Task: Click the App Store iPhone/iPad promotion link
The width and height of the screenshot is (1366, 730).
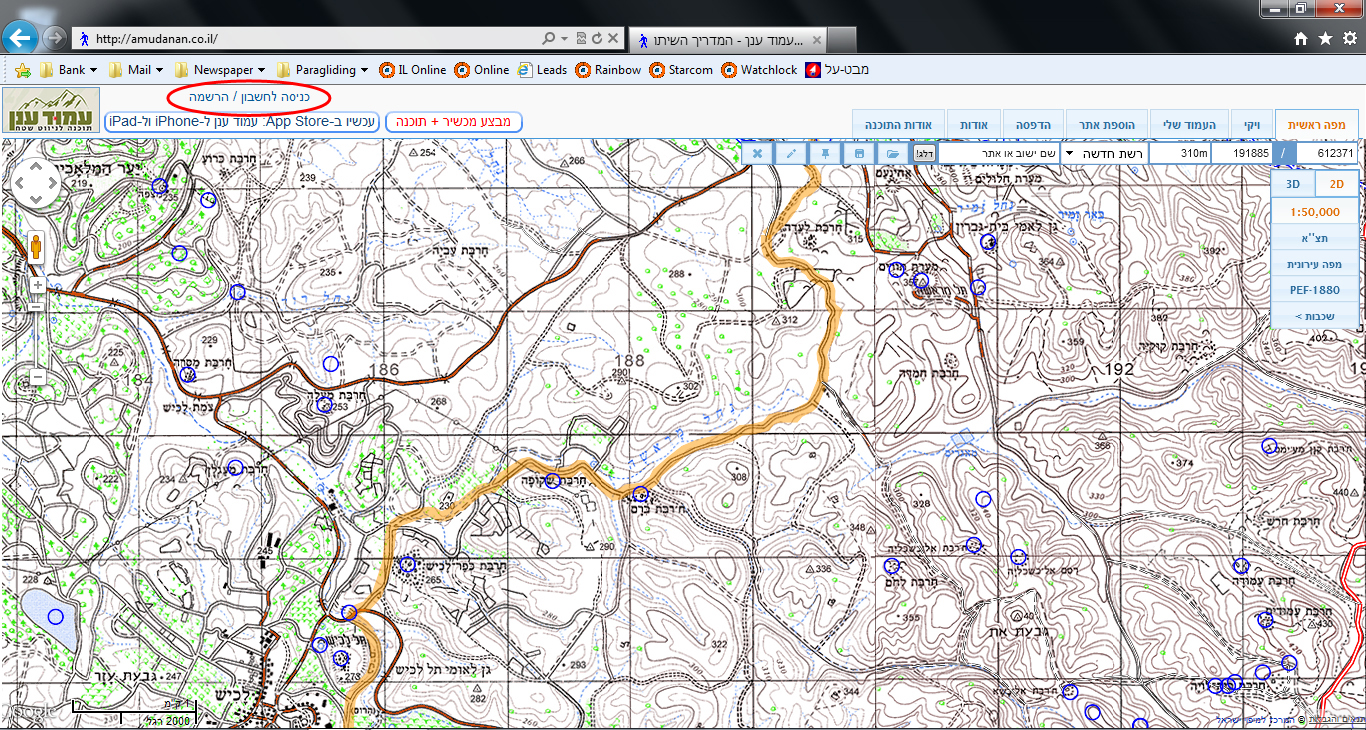Action: (x=242, y=122)
